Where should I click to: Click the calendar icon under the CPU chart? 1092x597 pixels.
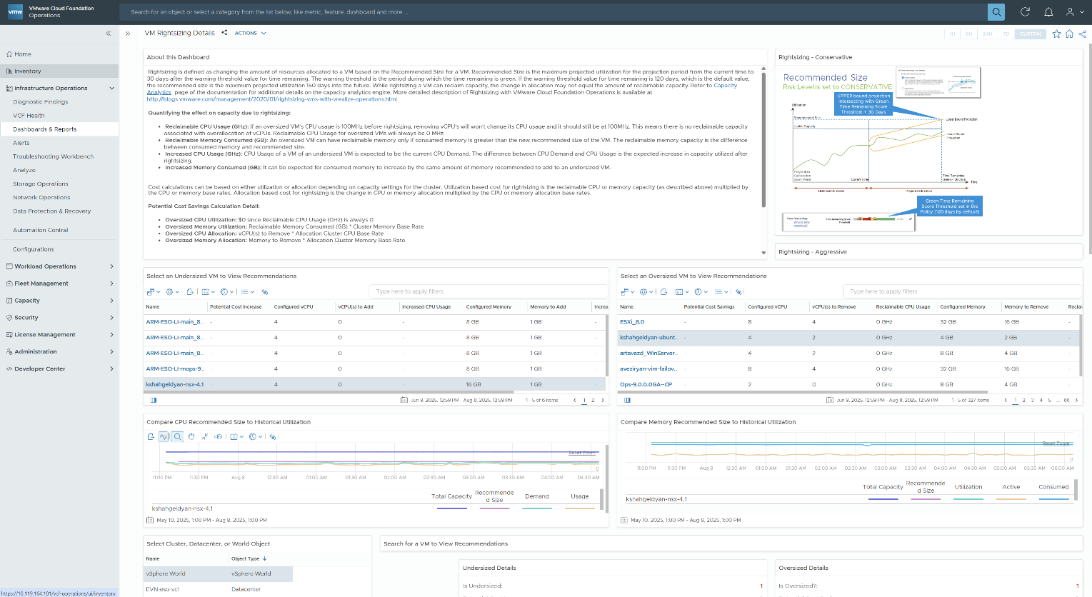coord(151,520)
